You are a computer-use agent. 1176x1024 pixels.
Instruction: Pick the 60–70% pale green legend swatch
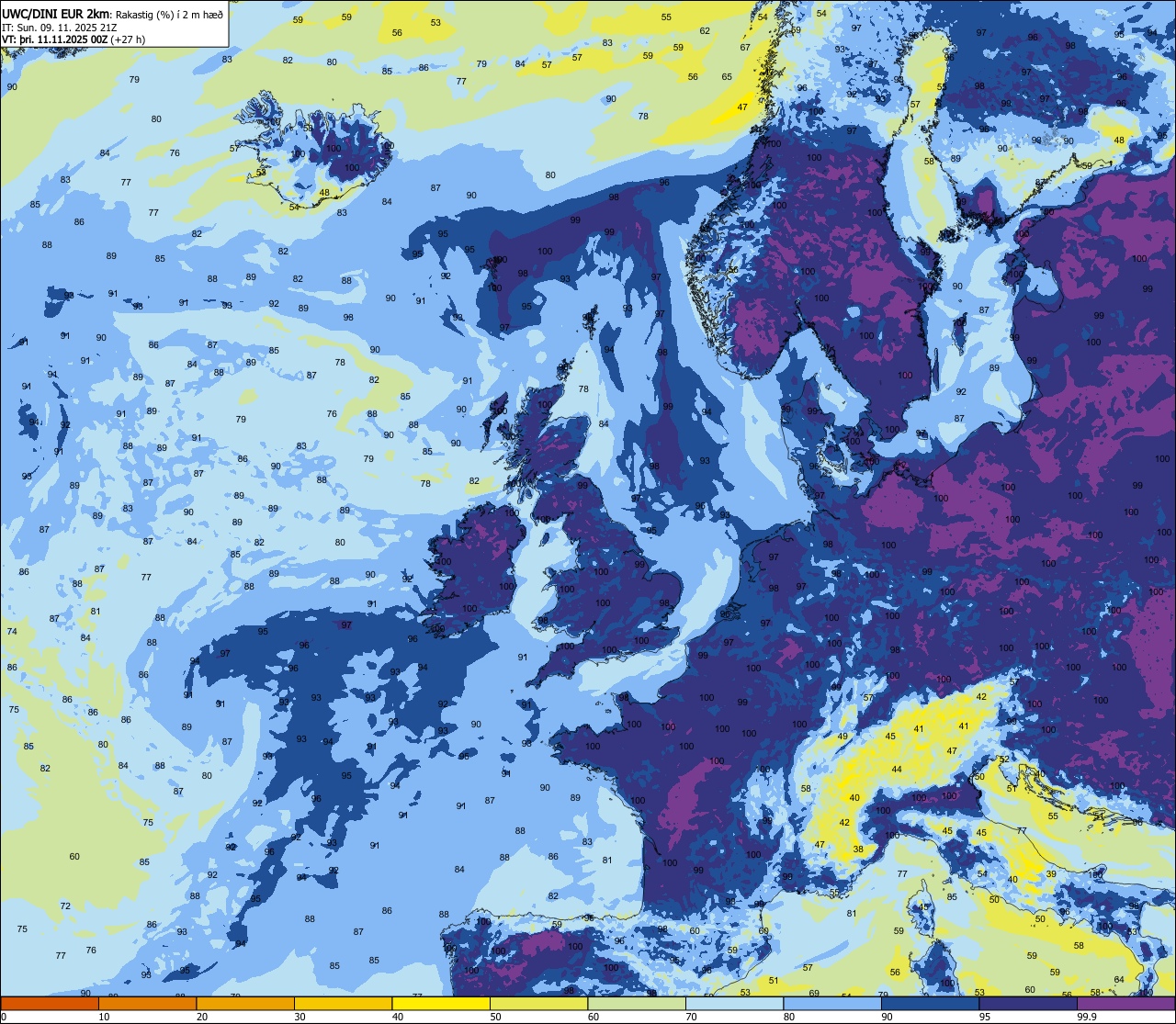point(637,1003)
